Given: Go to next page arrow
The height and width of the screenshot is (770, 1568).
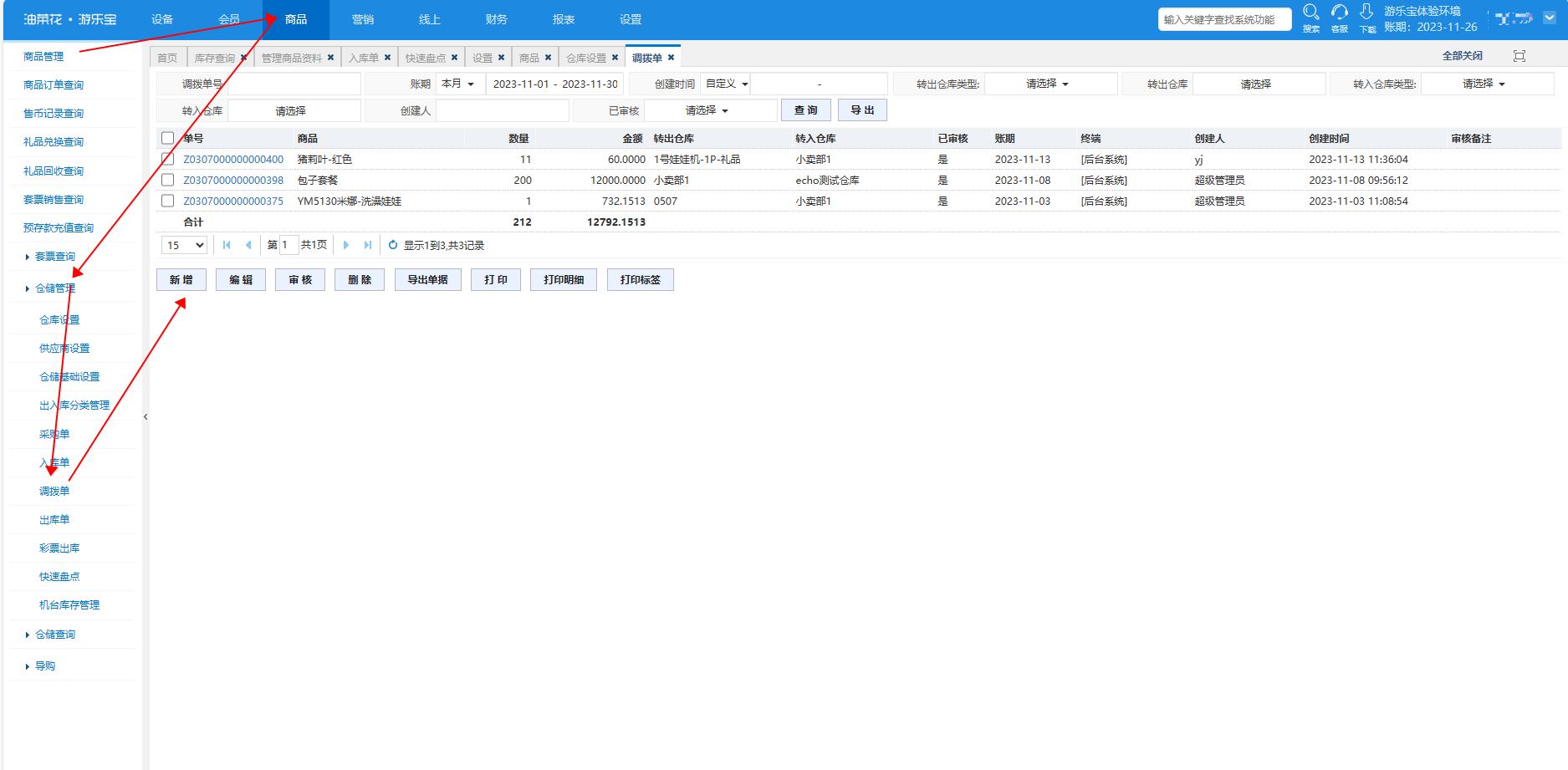Looking at the screenshot, I should coord(346,245).
